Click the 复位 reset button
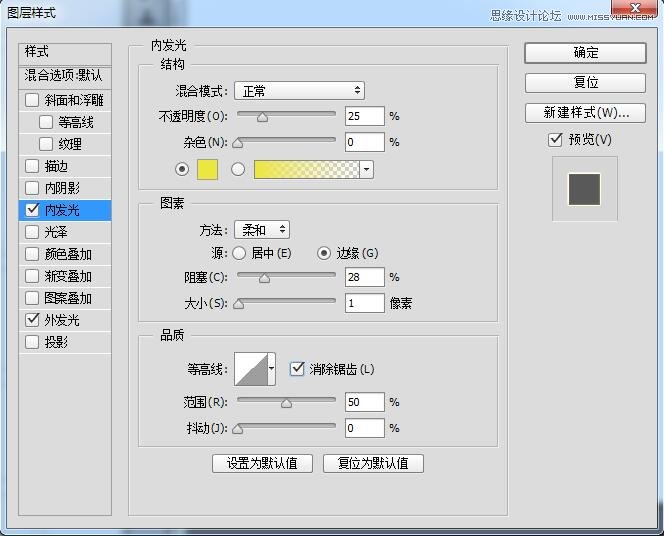The height and width of the screenshot is (536, 664). click(x=585, y=83)
